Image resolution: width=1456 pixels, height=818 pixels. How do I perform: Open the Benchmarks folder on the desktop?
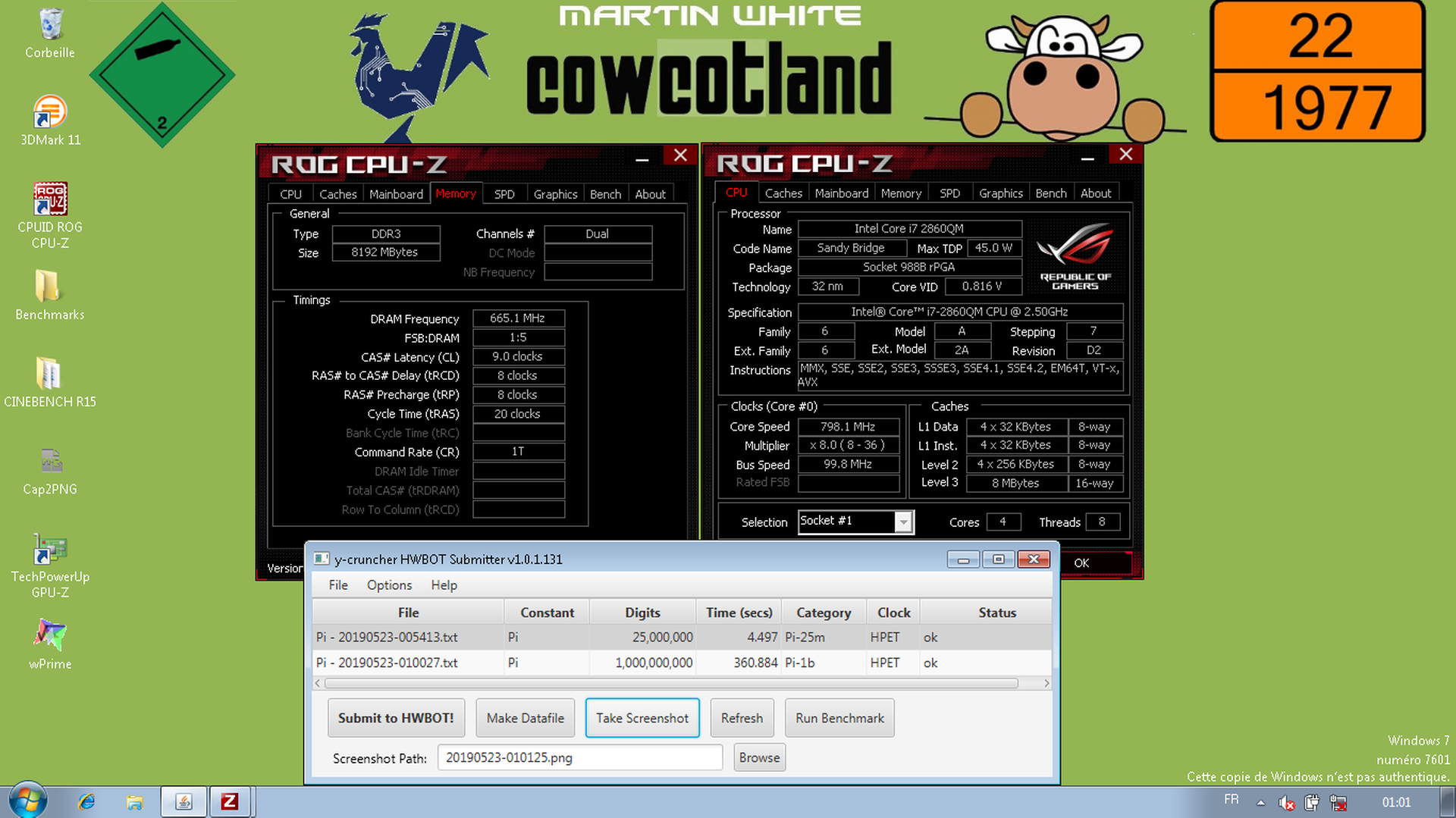point(50,295)
